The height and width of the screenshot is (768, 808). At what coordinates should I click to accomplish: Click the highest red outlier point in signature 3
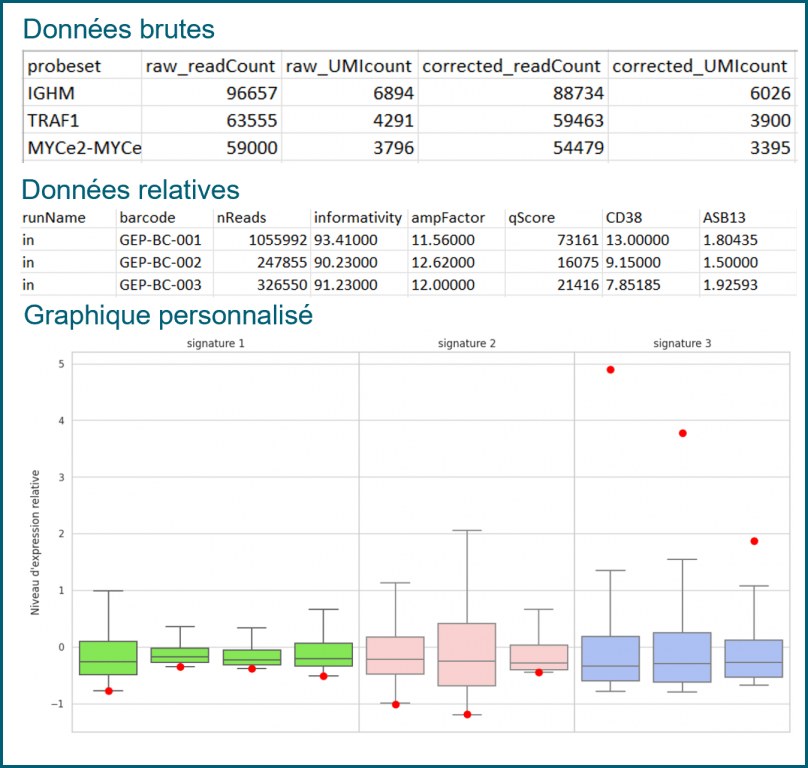coord(610,370)
